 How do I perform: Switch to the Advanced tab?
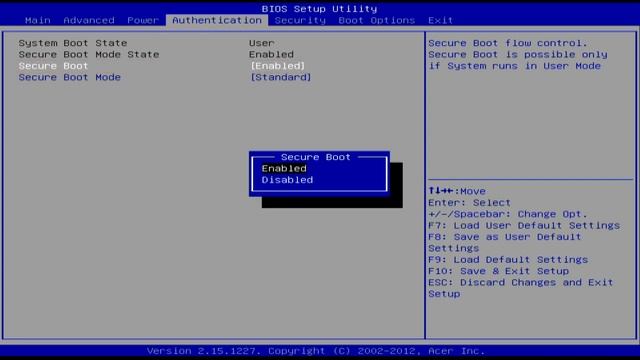(x=89, y=20)
